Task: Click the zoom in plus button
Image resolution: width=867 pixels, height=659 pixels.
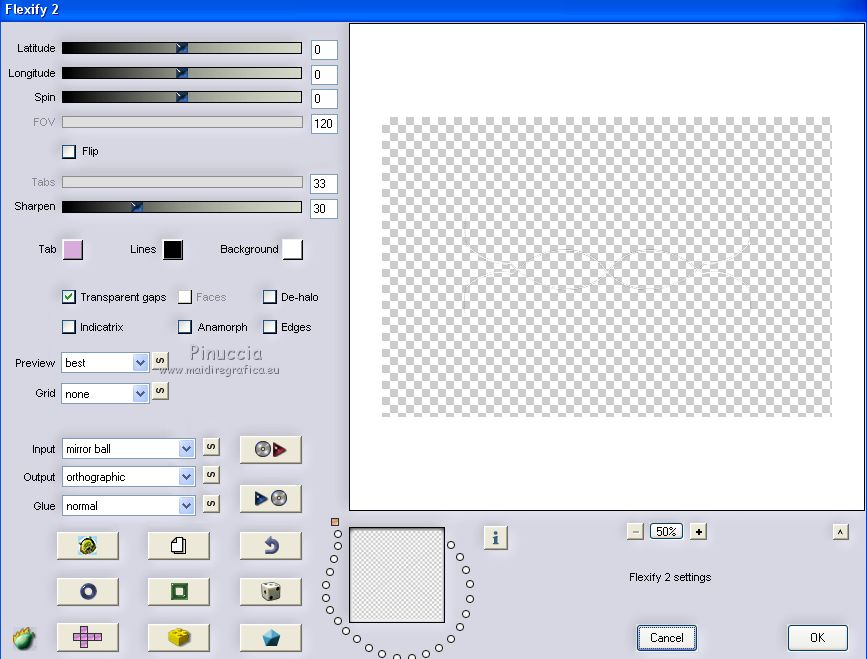Action: (x=698, y=532)
